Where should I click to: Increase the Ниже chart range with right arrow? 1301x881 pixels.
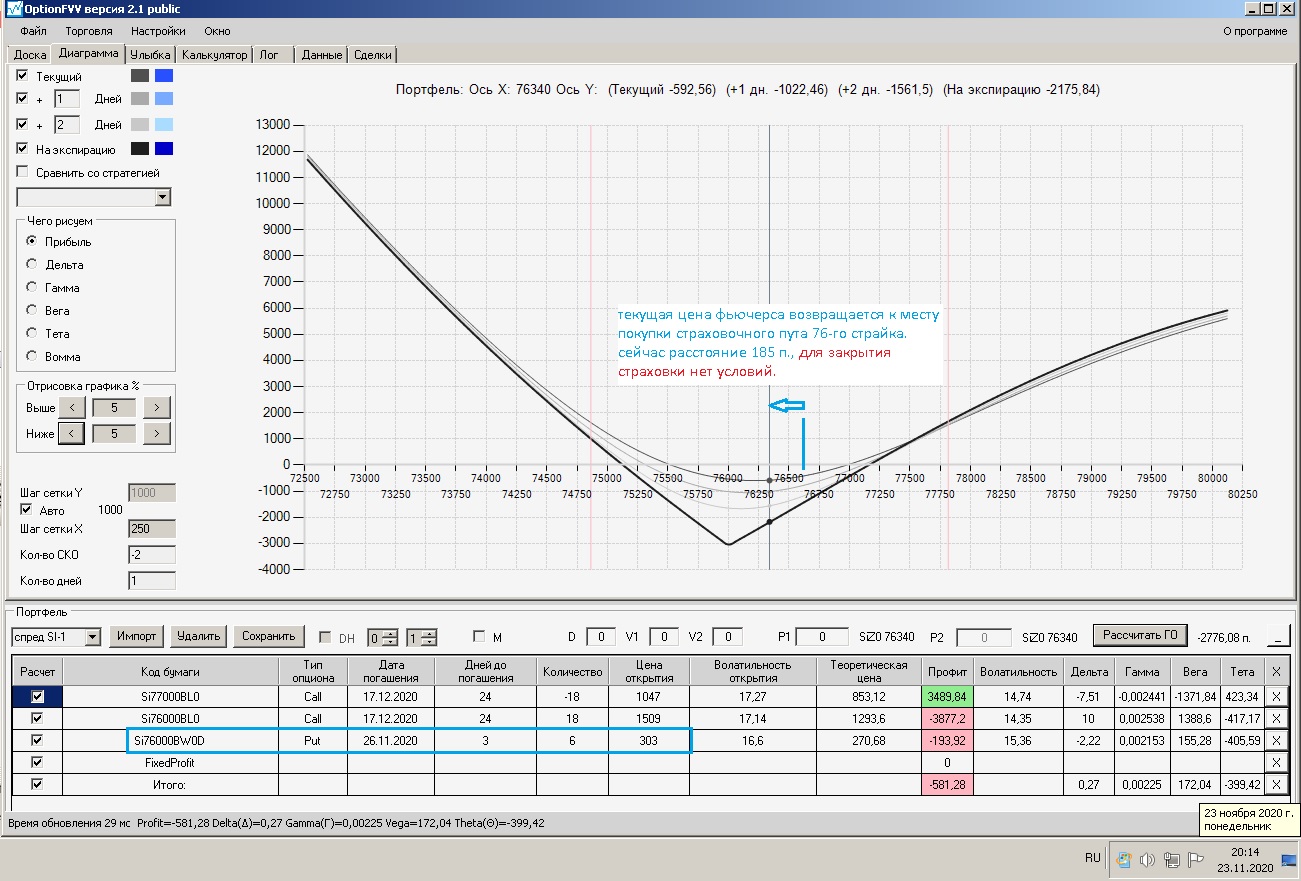coord(157,433)
